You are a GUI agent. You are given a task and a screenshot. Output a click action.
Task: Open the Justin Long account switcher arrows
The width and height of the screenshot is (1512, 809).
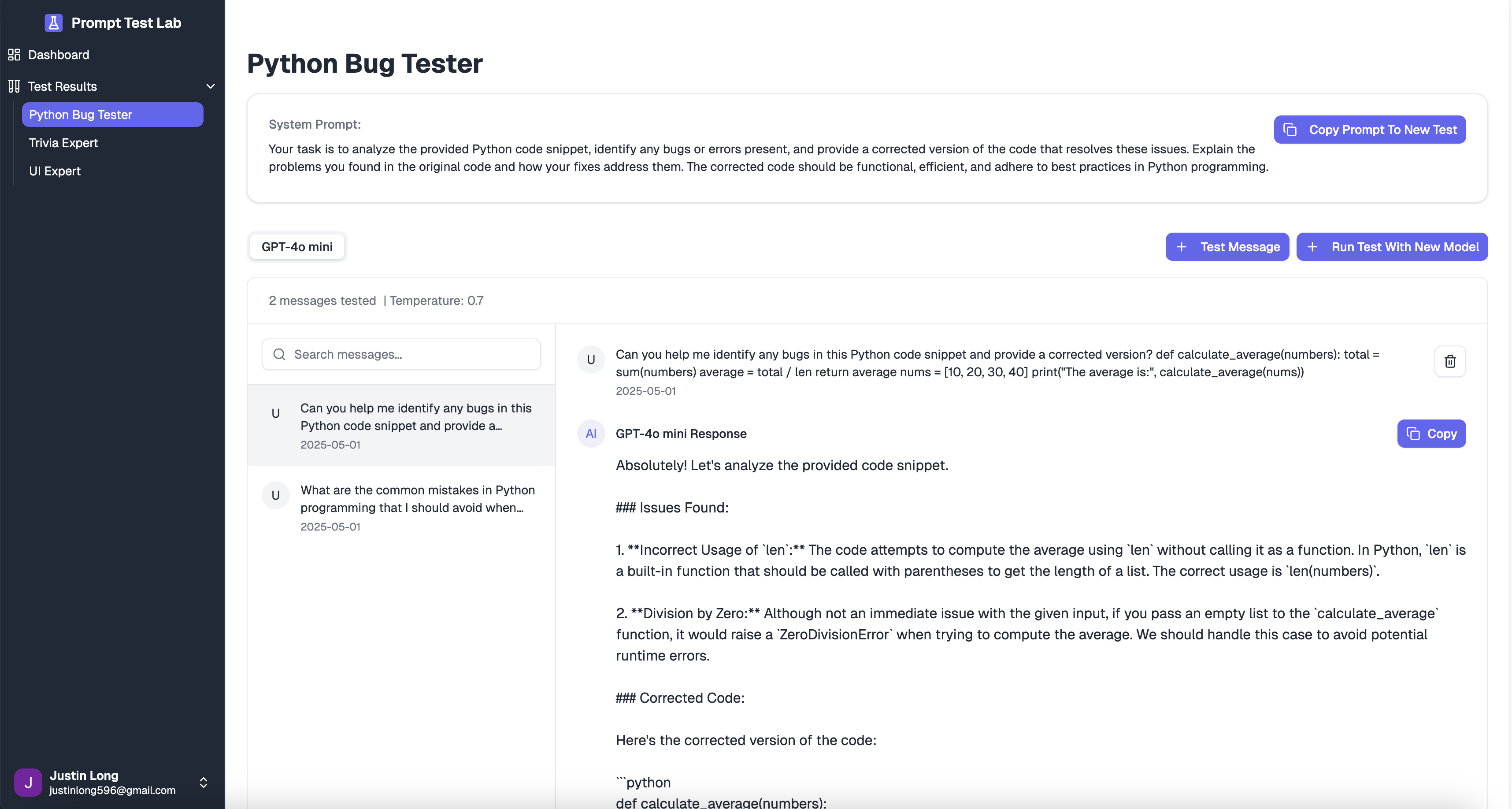[x=203, y=783]
